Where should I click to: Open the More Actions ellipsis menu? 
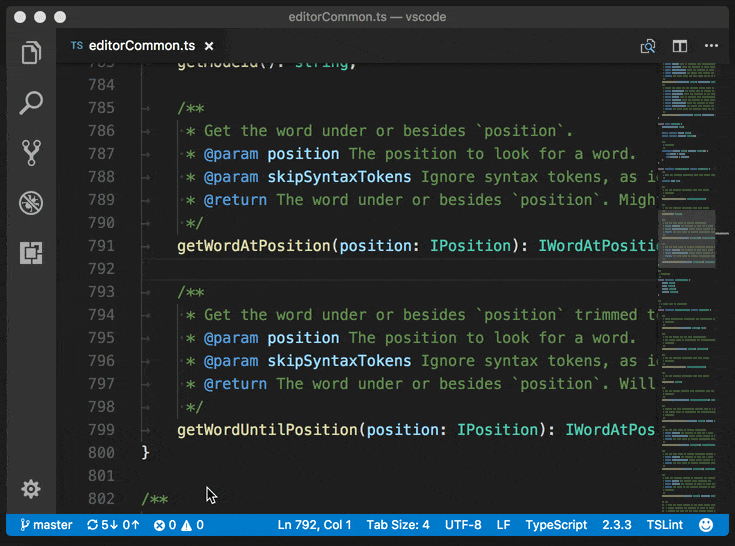click(711, 46)
